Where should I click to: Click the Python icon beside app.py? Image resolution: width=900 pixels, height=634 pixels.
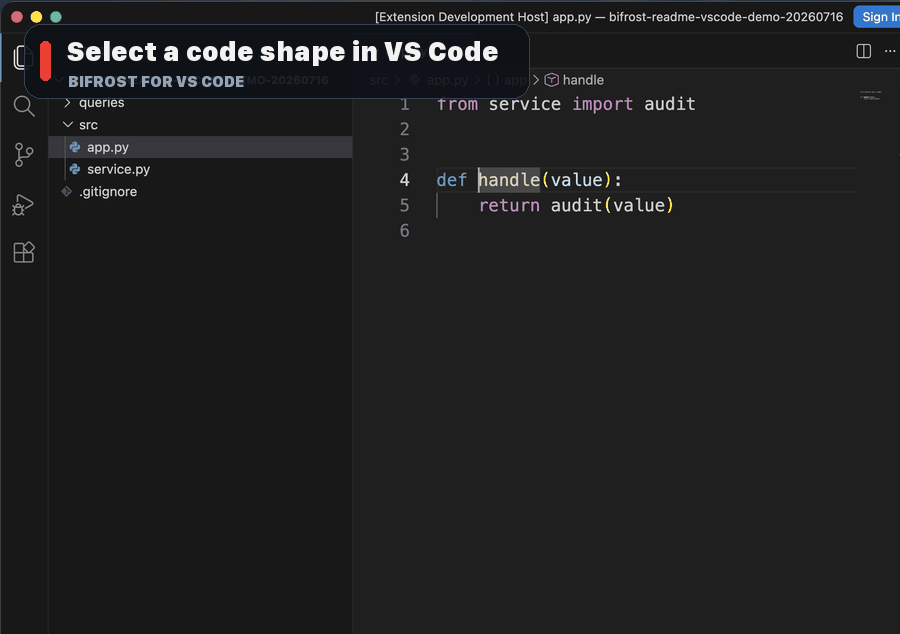(75, 147)
